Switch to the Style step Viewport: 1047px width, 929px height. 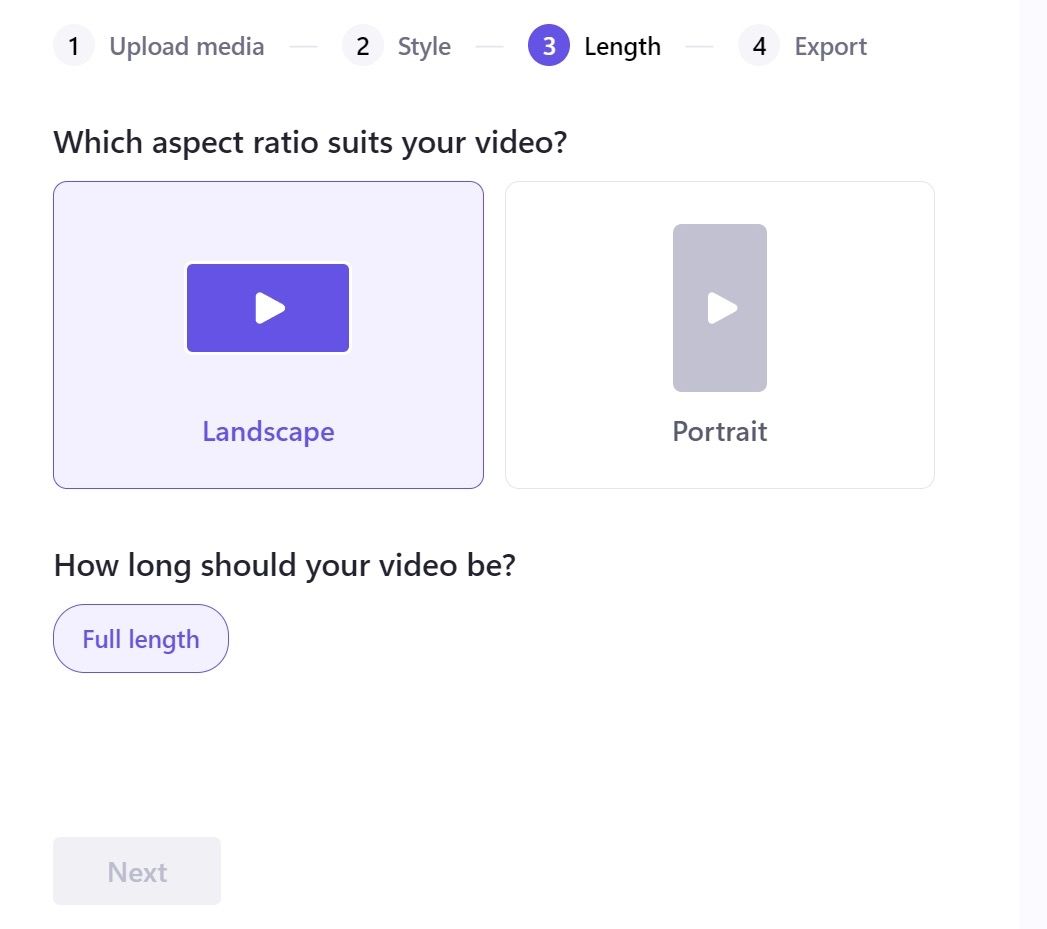423,45
